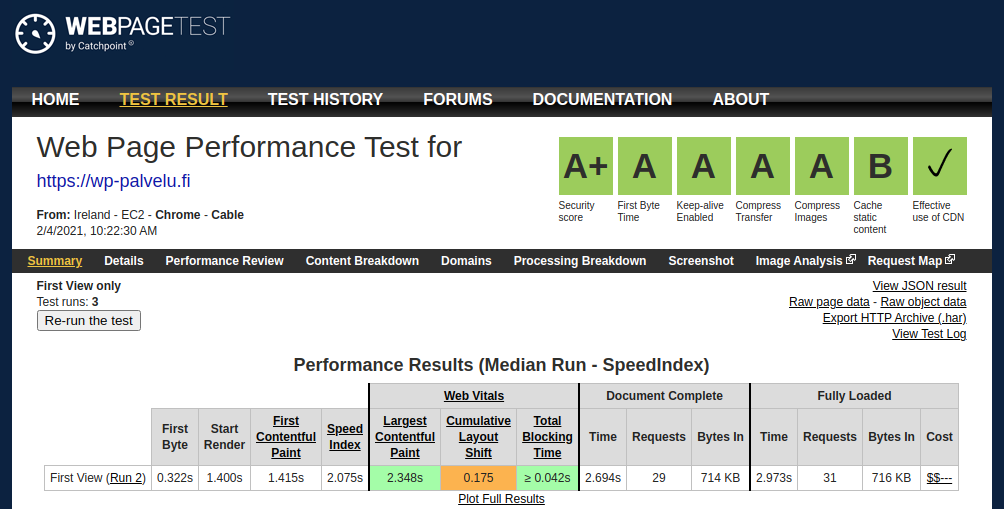Click the Fully Loaded requests value 31
The height and width of the screenshot is (509, 1004).
click(x=830, y=478)
